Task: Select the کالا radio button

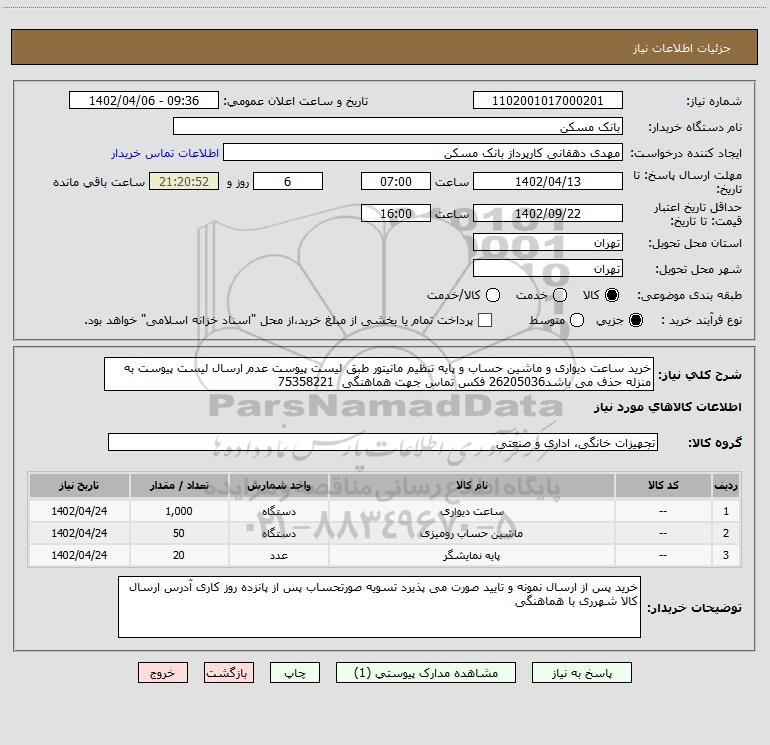Action: click(x=612, y=295)
